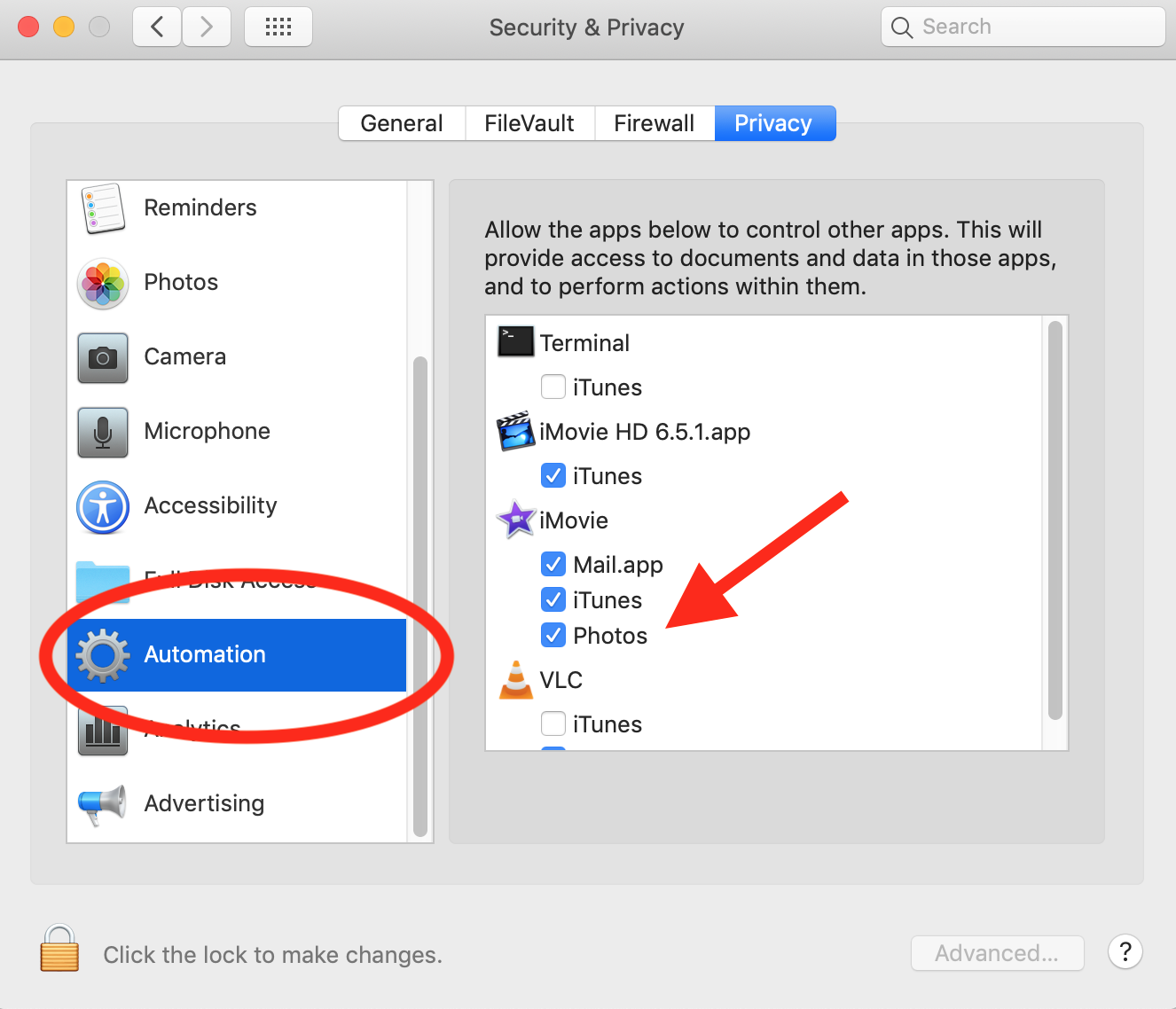Click the Automation gear icon

[x=103, y=655]
